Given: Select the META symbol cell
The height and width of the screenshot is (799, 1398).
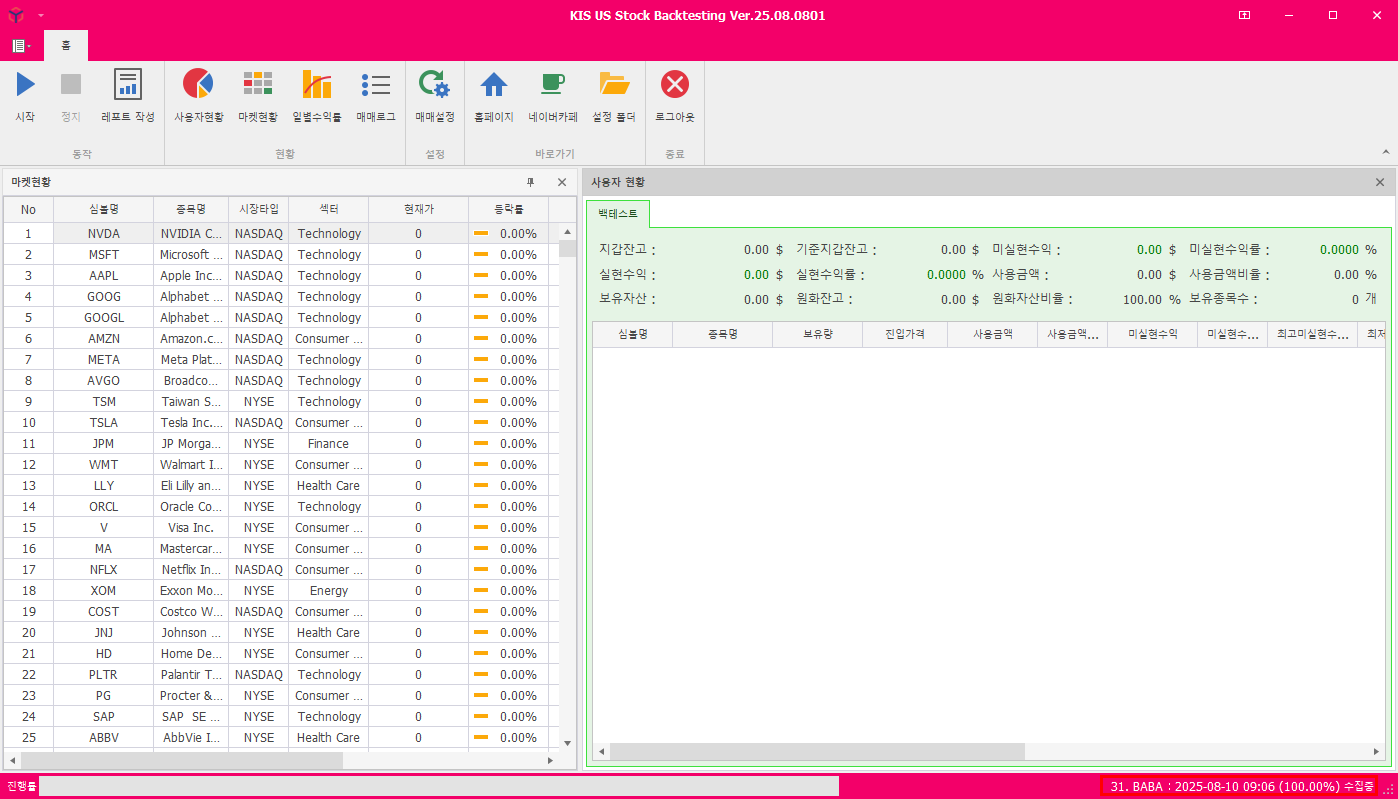Looking at the screenshot, I should click(104, 359).
